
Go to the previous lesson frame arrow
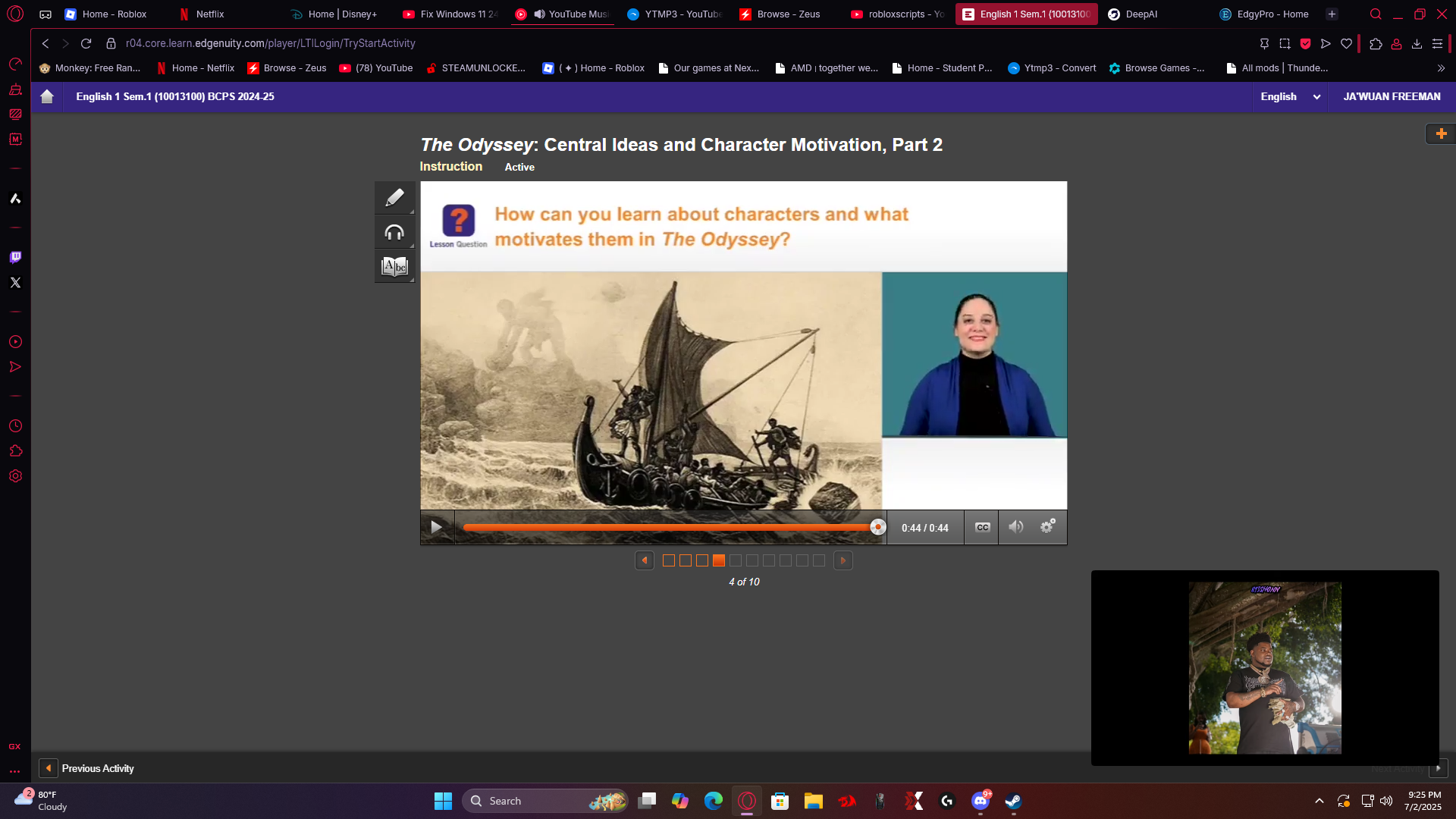645,560
